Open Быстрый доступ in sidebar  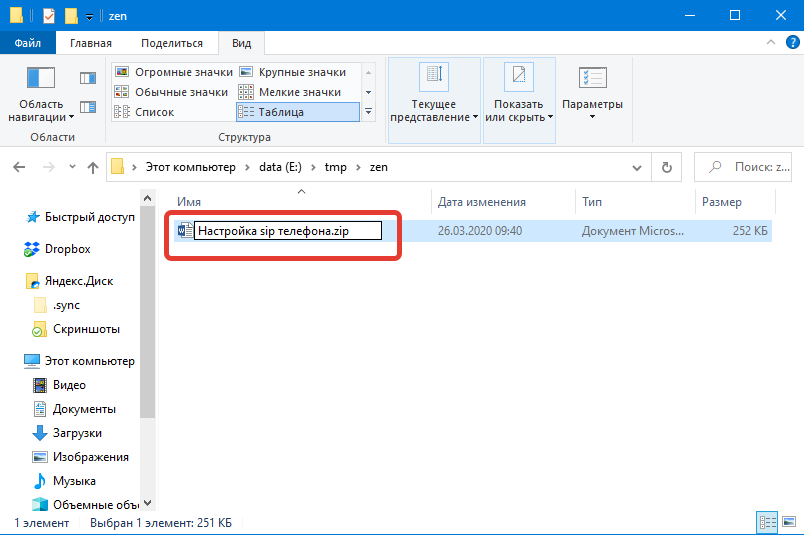[80, 217]
